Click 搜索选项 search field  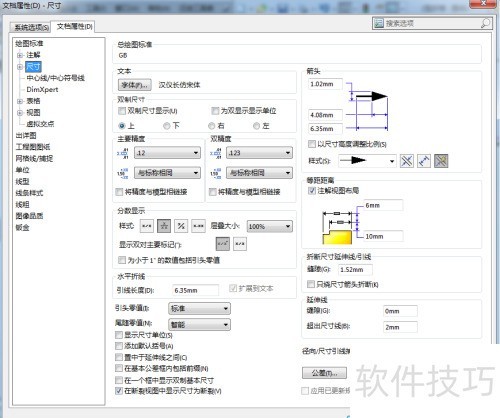click(x=432, y=23)
